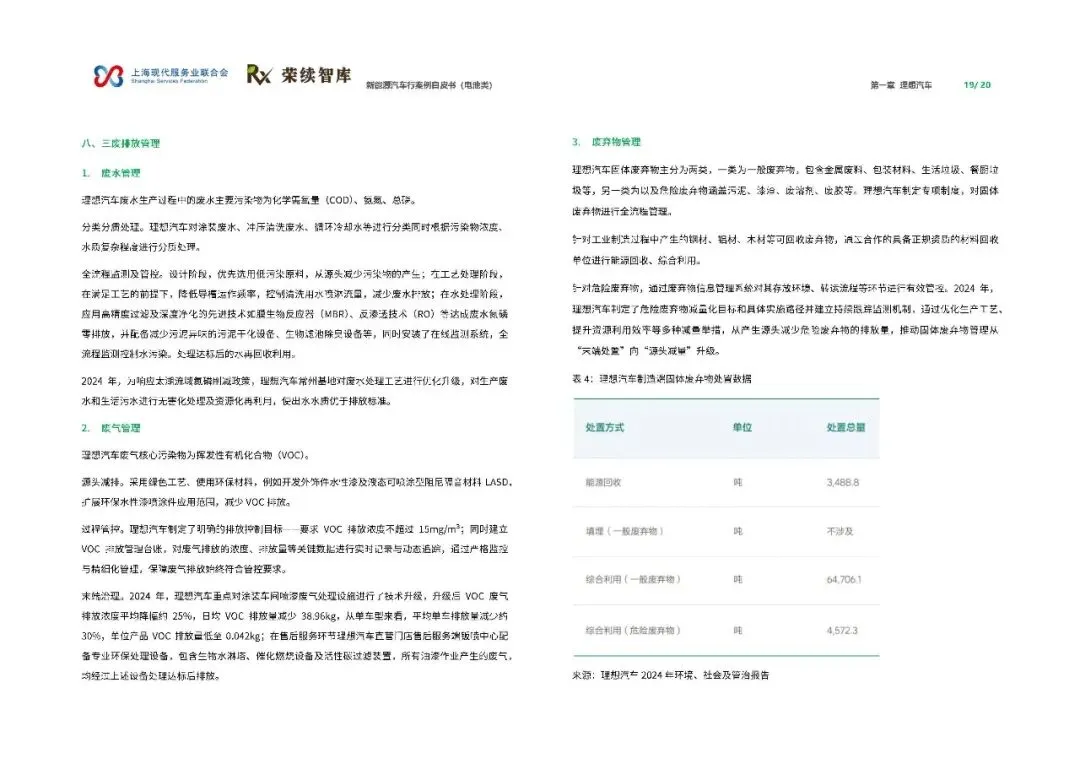
Task: Select the subheading 2. 废气管理
Action: (x=110, y=428)
